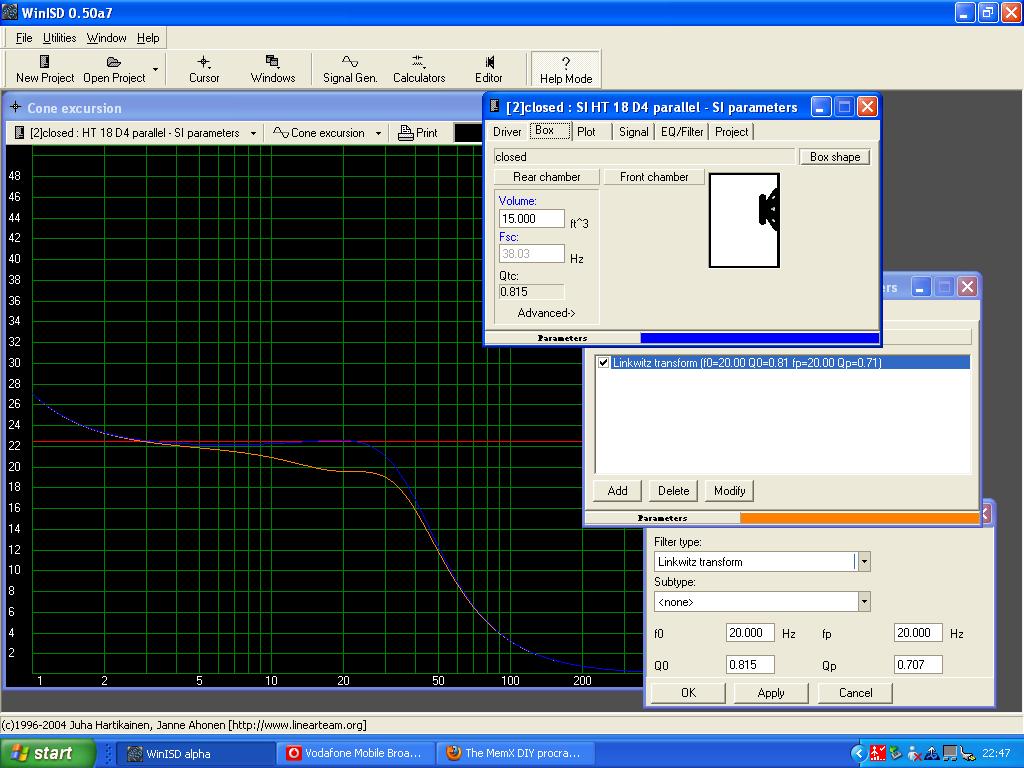Click Cancel in the filter dialog

pyautogui.click(x=855, y=693)
